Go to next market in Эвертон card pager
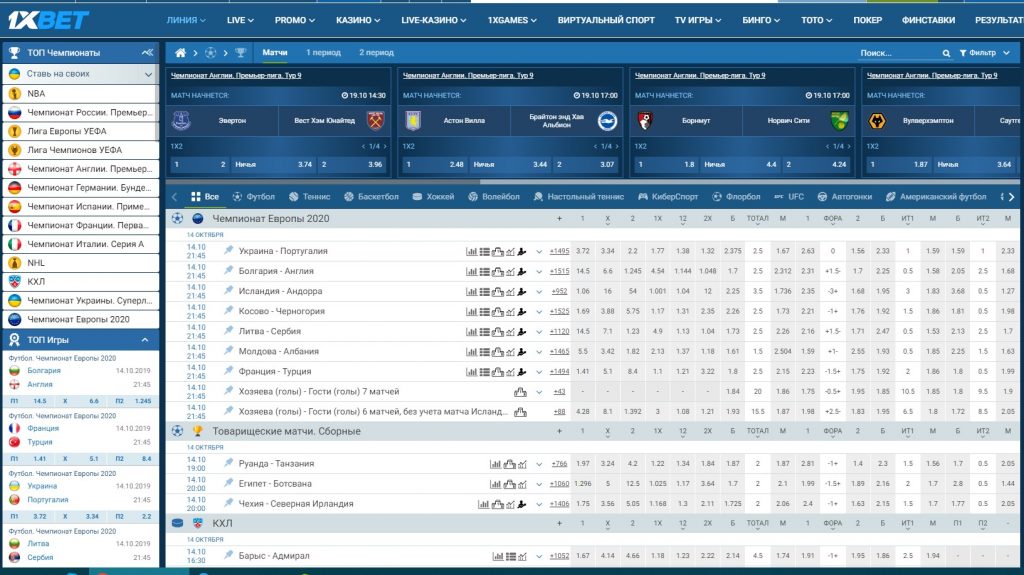Image resolution: width=1024 pixels, height=575 pixels. click(x=385, y=146)
